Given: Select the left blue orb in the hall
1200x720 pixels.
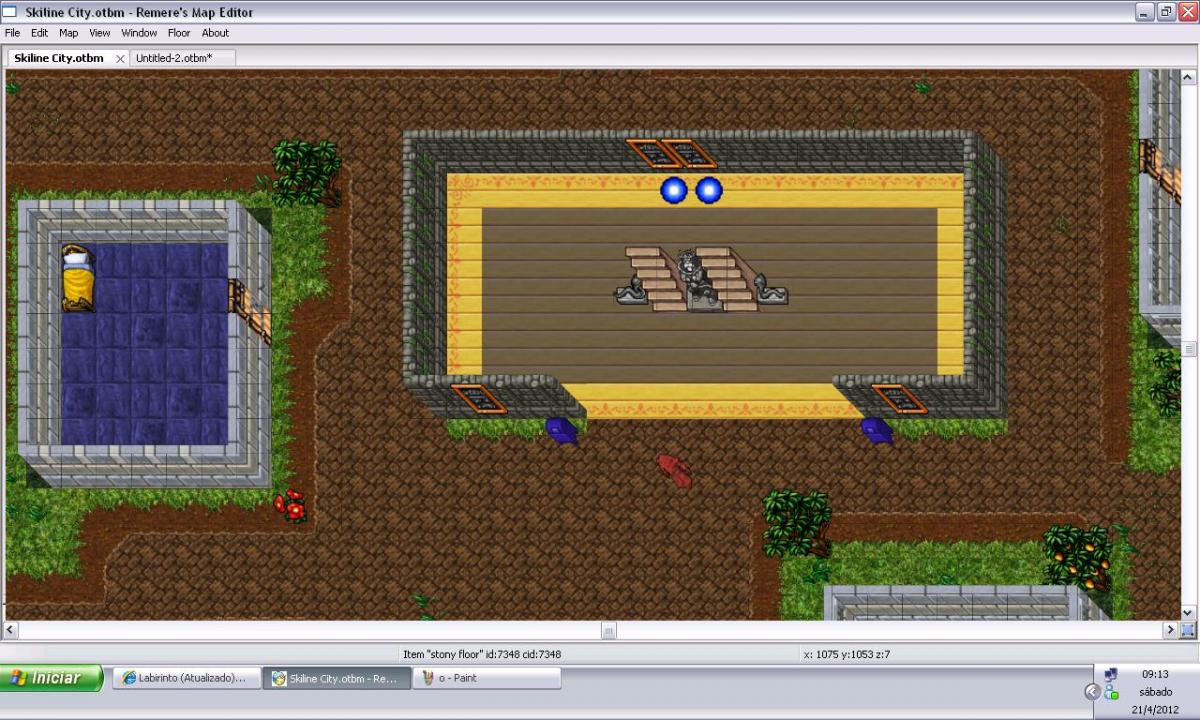Looking at the screenshot, I should [x=675, y=189].
